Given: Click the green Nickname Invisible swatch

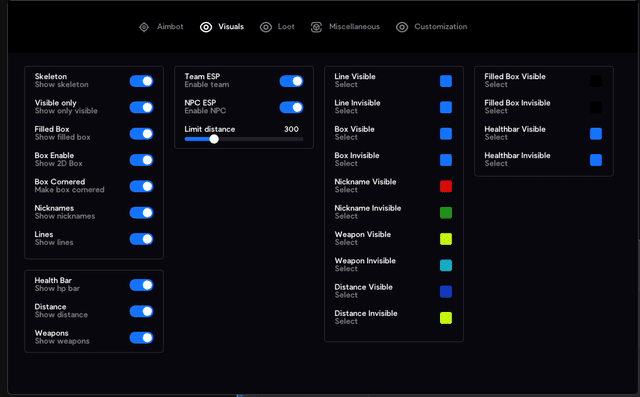Looking at the screenshot, I should [446, 213].
